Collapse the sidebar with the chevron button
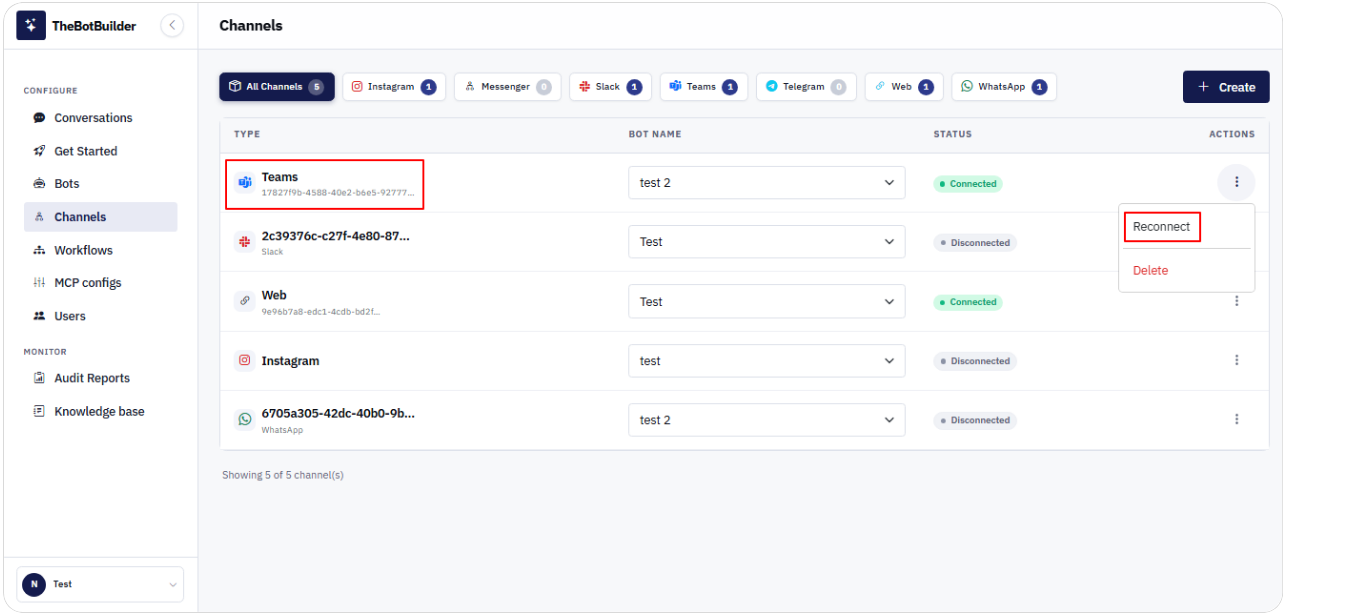The image size is (1366, 615). click(172, 25)
